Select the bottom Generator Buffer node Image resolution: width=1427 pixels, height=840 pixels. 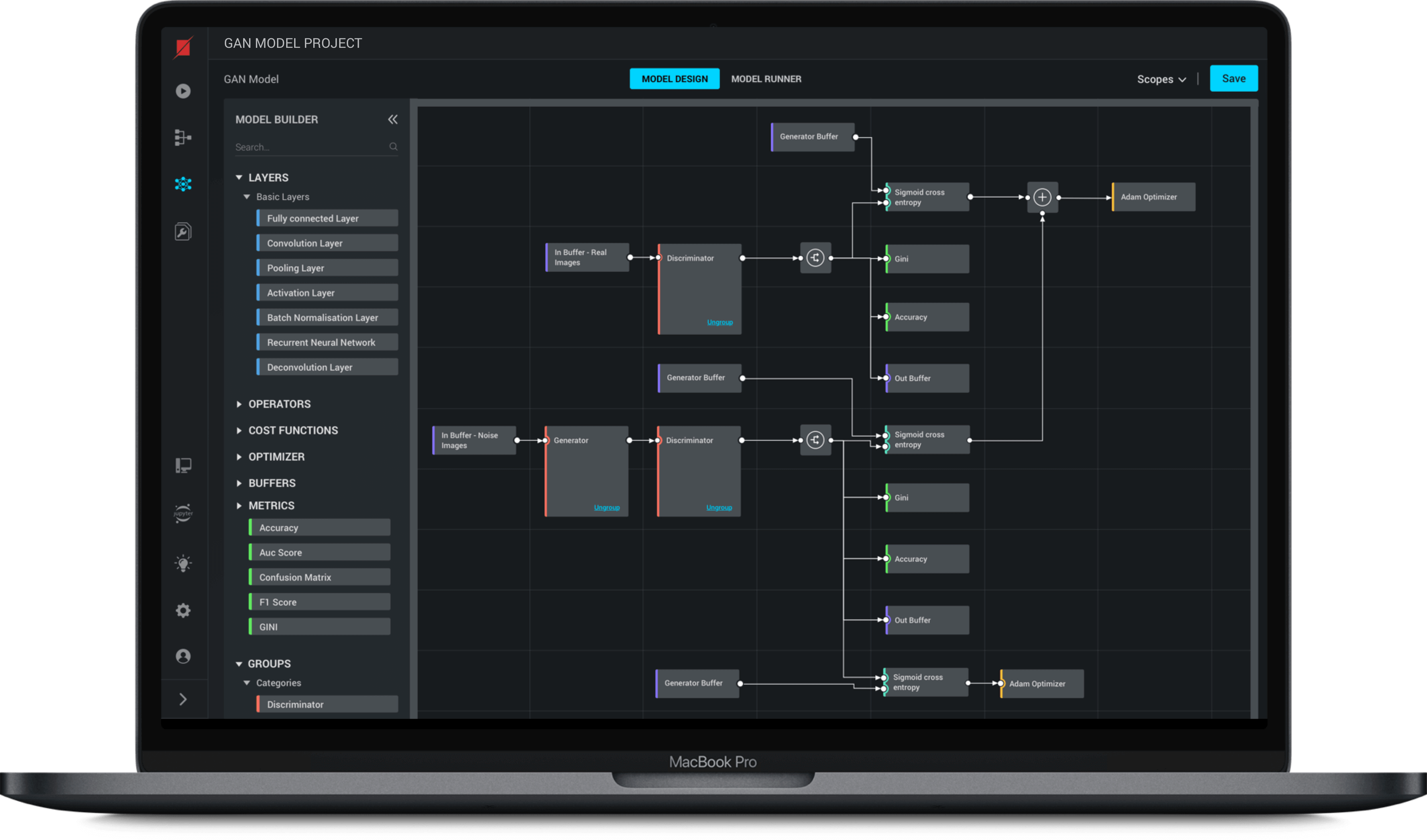pyautogui.click(x=698, y=684)
